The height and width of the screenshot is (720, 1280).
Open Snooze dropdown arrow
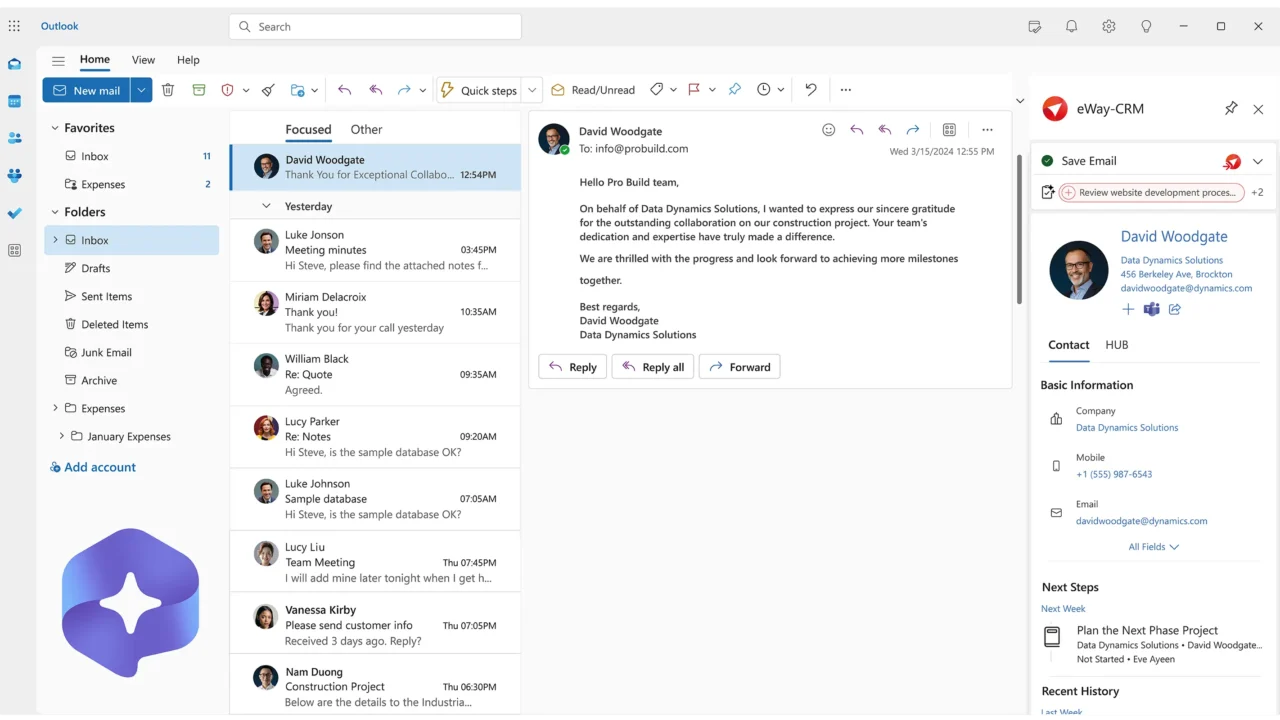pyautogui.click(x=781, y=90)
